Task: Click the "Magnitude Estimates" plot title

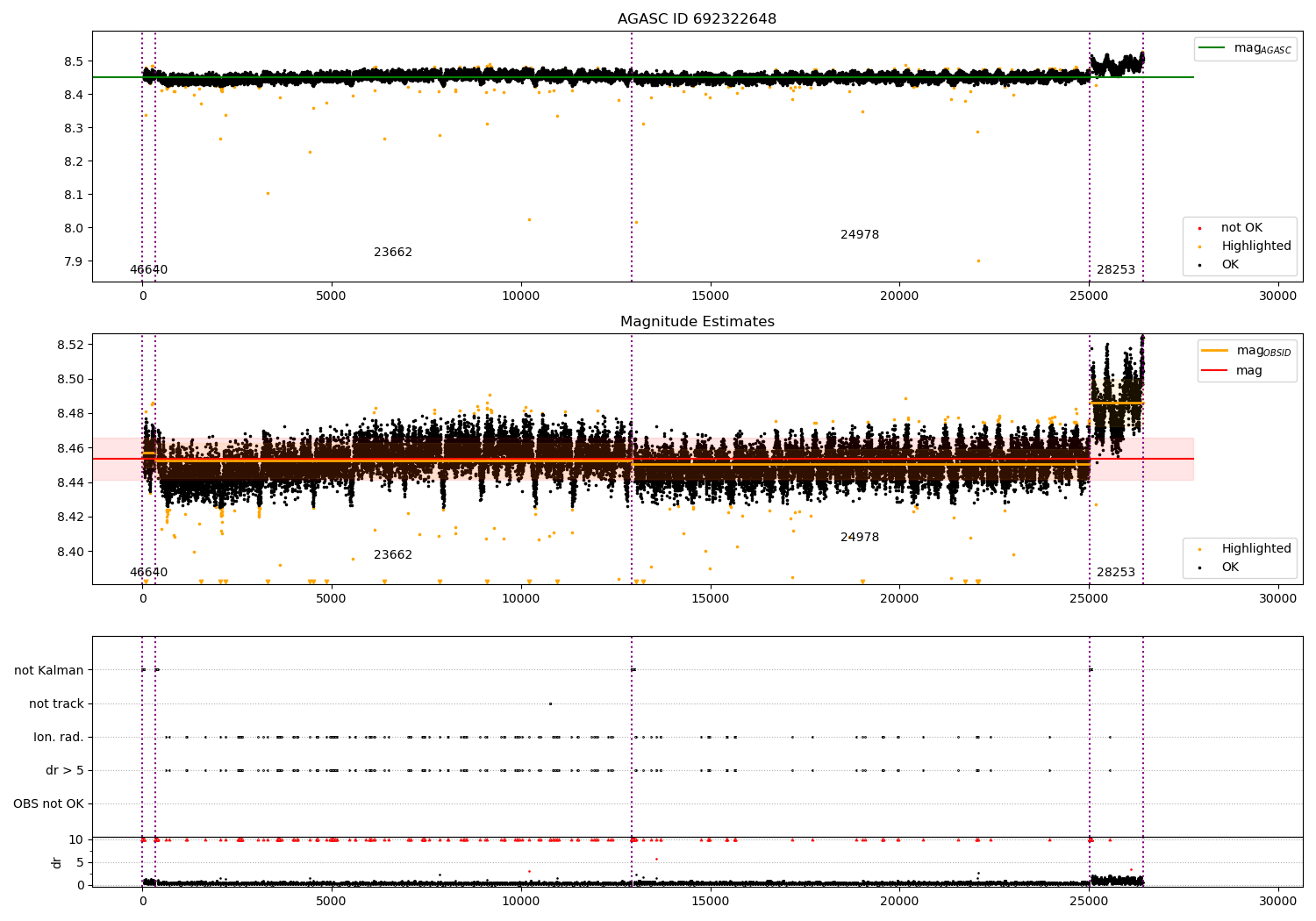Action: pyautogui.click(x=697, y=322)
